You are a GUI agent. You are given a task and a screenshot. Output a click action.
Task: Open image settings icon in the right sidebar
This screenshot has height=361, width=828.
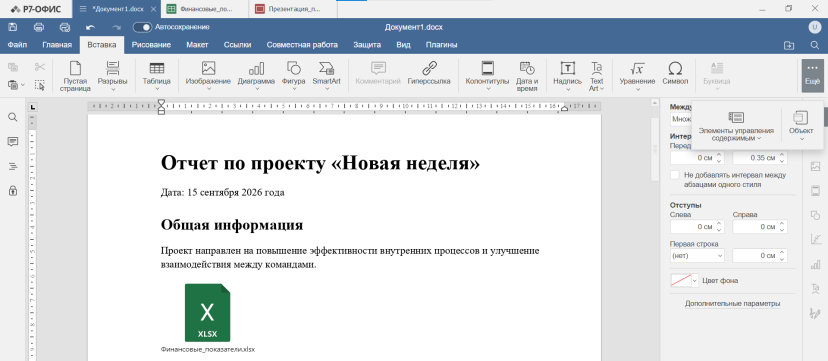coord(815,166)
